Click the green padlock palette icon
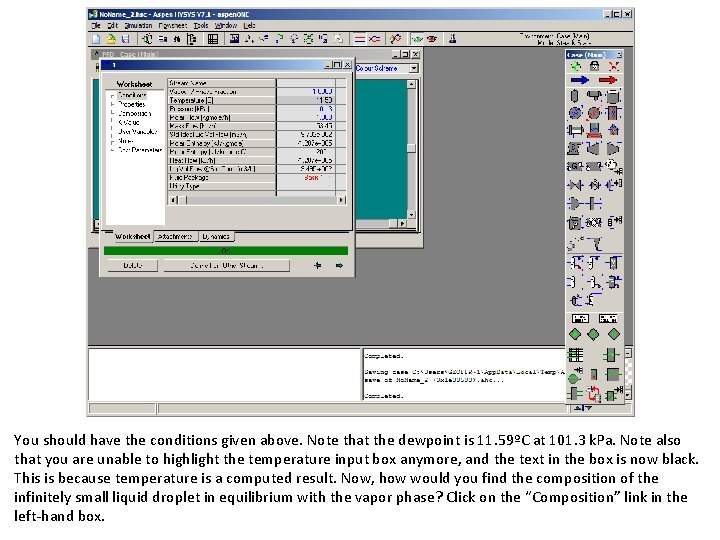Image resolution: width=720 pixels, height=540 pixels. (x=594, y=66)
